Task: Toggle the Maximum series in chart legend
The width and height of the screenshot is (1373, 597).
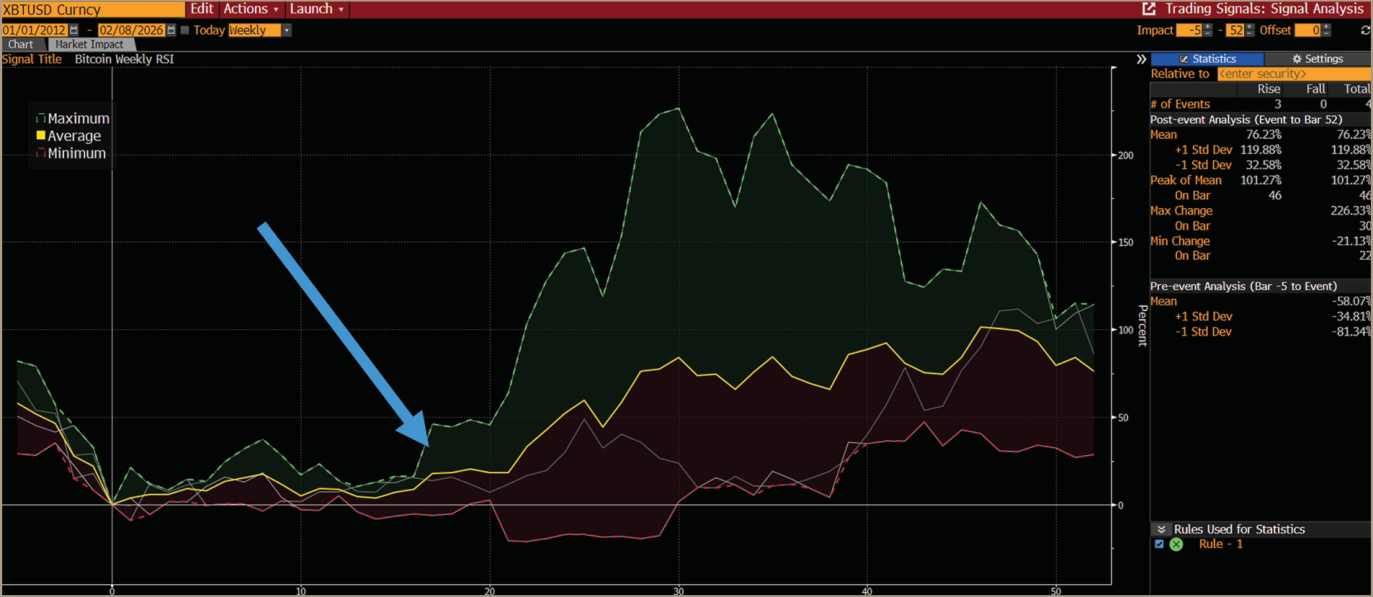Action: click(73, 118)
